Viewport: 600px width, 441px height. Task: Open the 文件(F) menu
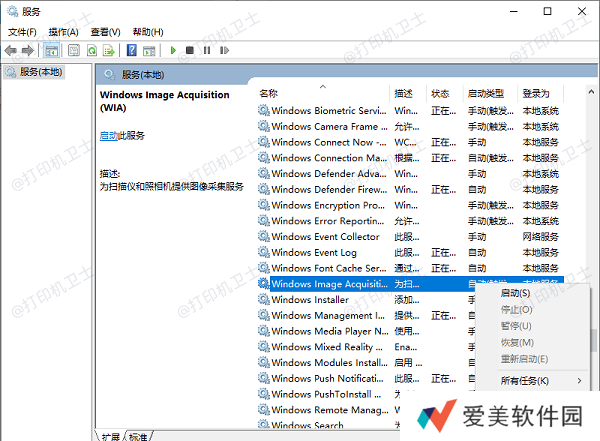coord(22,31)
